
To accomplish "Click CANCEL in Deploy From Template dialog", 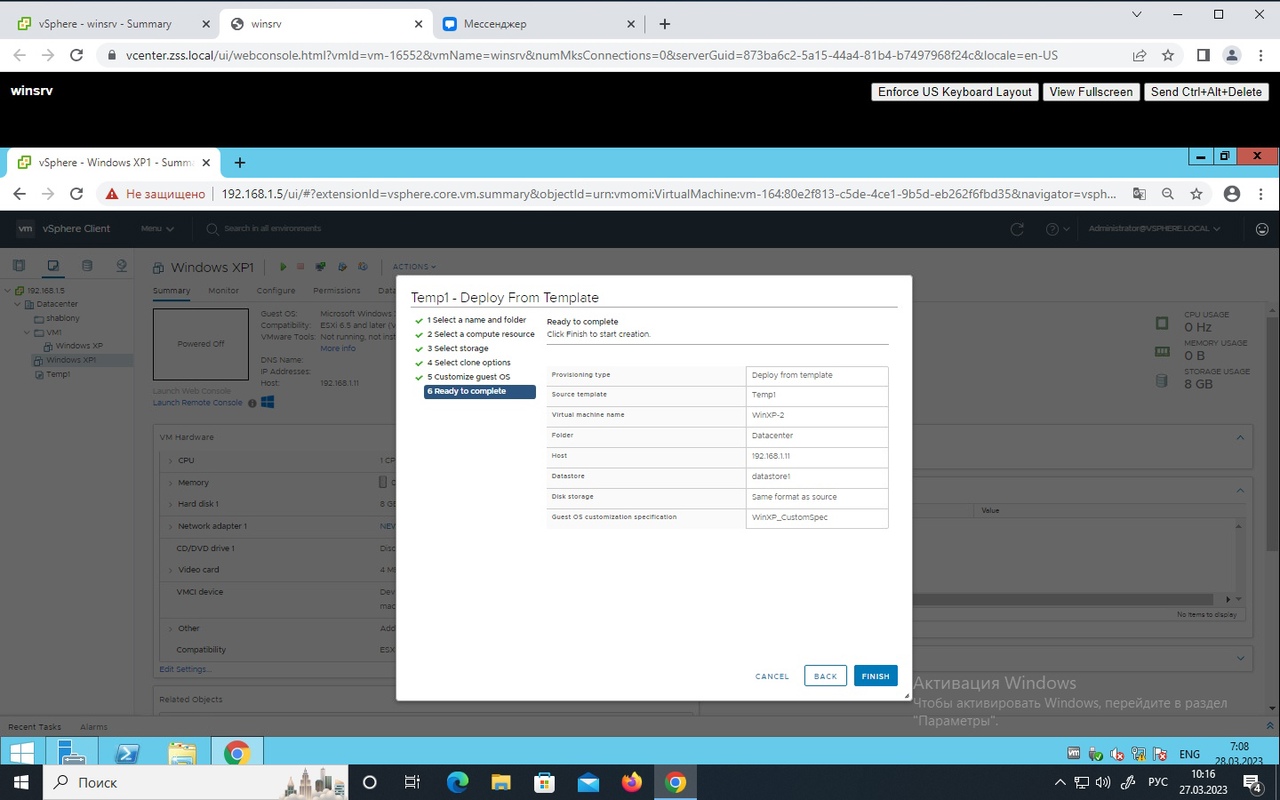I will click(x=772, y=676).
